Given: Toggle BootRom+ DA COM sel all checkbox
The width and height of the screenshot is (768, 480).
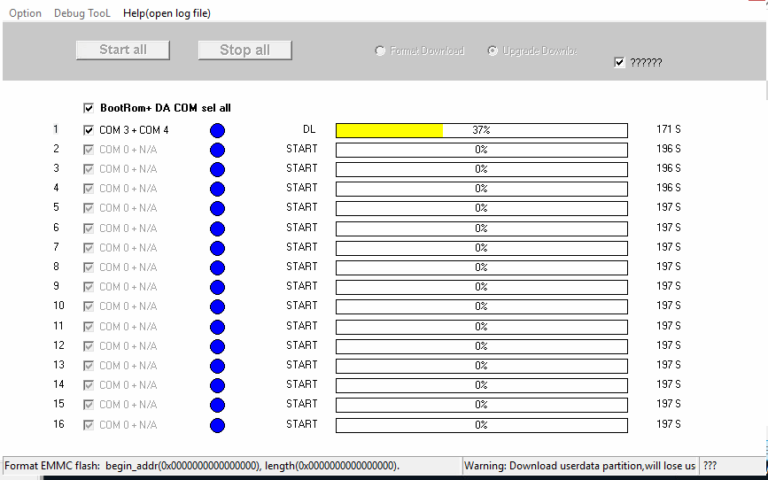Looking at the screenshot, I should (89, 108).
